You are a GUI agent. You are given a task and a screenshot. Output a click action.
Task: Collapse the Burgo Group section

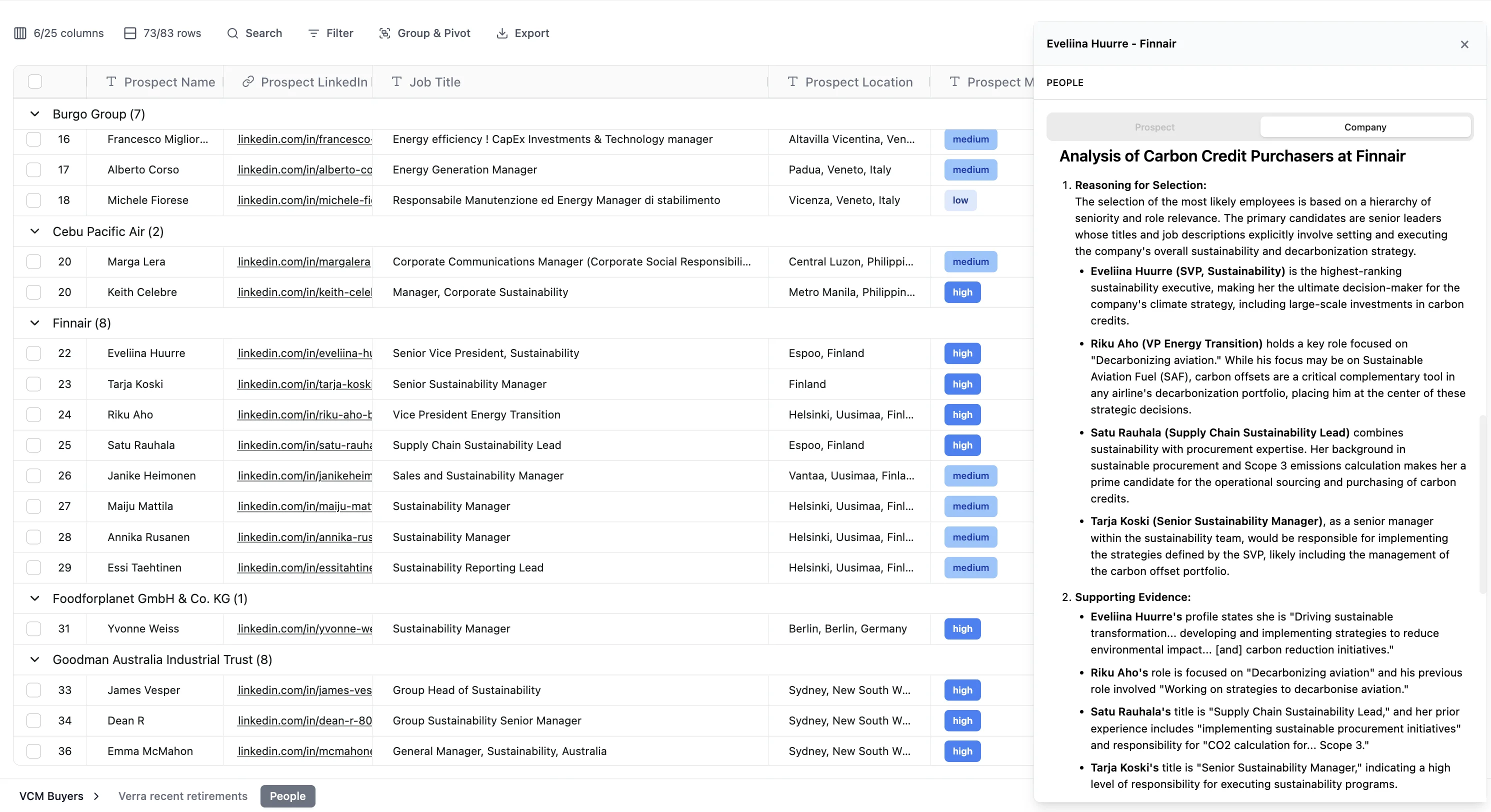pos(34,114)
